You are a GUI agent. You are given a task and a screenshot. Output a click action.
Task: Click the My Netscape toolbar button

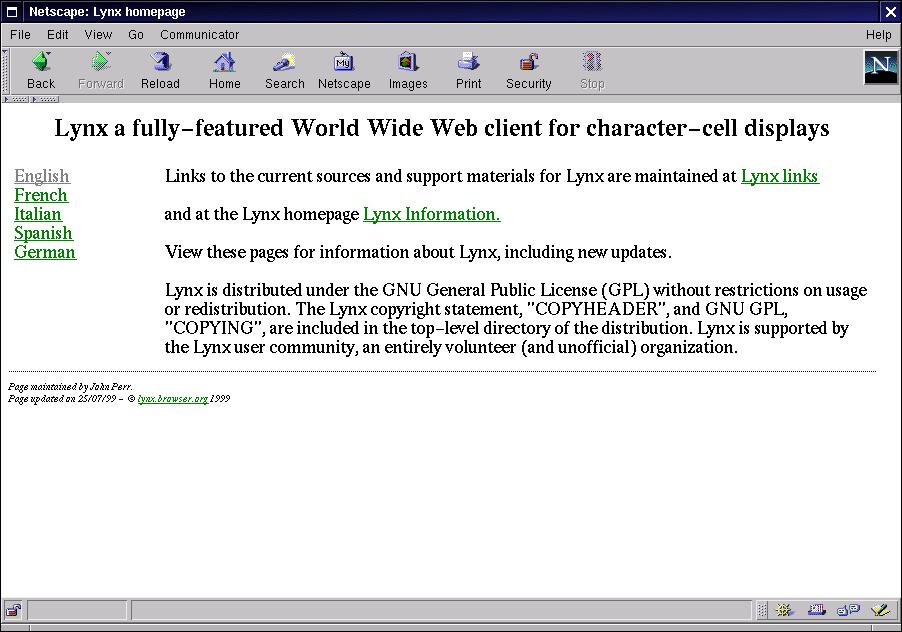point(344,71)
